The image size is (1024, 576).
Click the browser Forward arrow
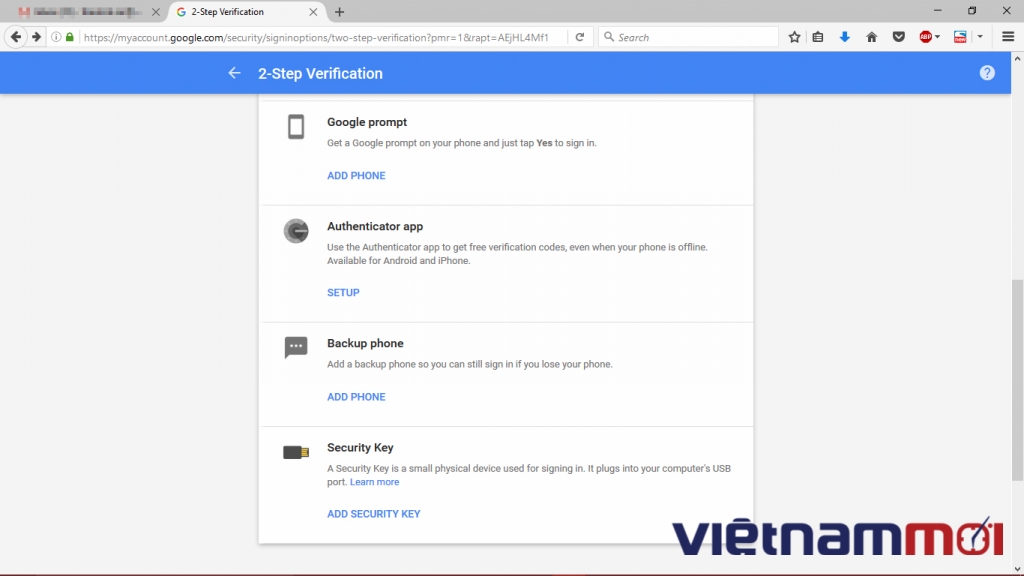[37, 37]
